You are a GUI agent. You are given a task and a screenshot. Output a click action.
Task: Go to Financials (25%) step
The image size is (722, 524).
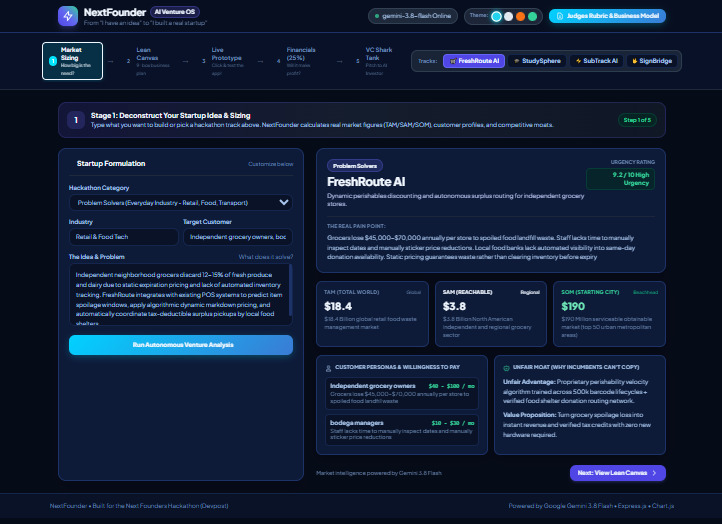tap(297, 61)
